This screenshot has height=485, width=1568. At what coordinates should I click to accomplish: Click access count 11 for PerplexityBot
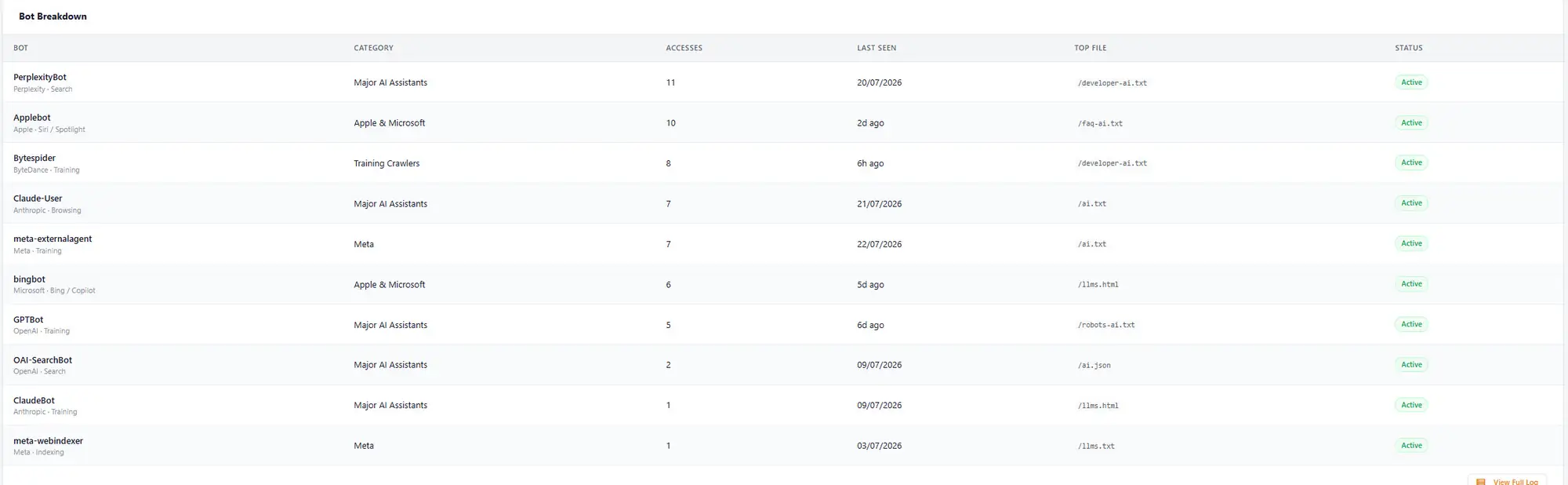click(670, 82)
